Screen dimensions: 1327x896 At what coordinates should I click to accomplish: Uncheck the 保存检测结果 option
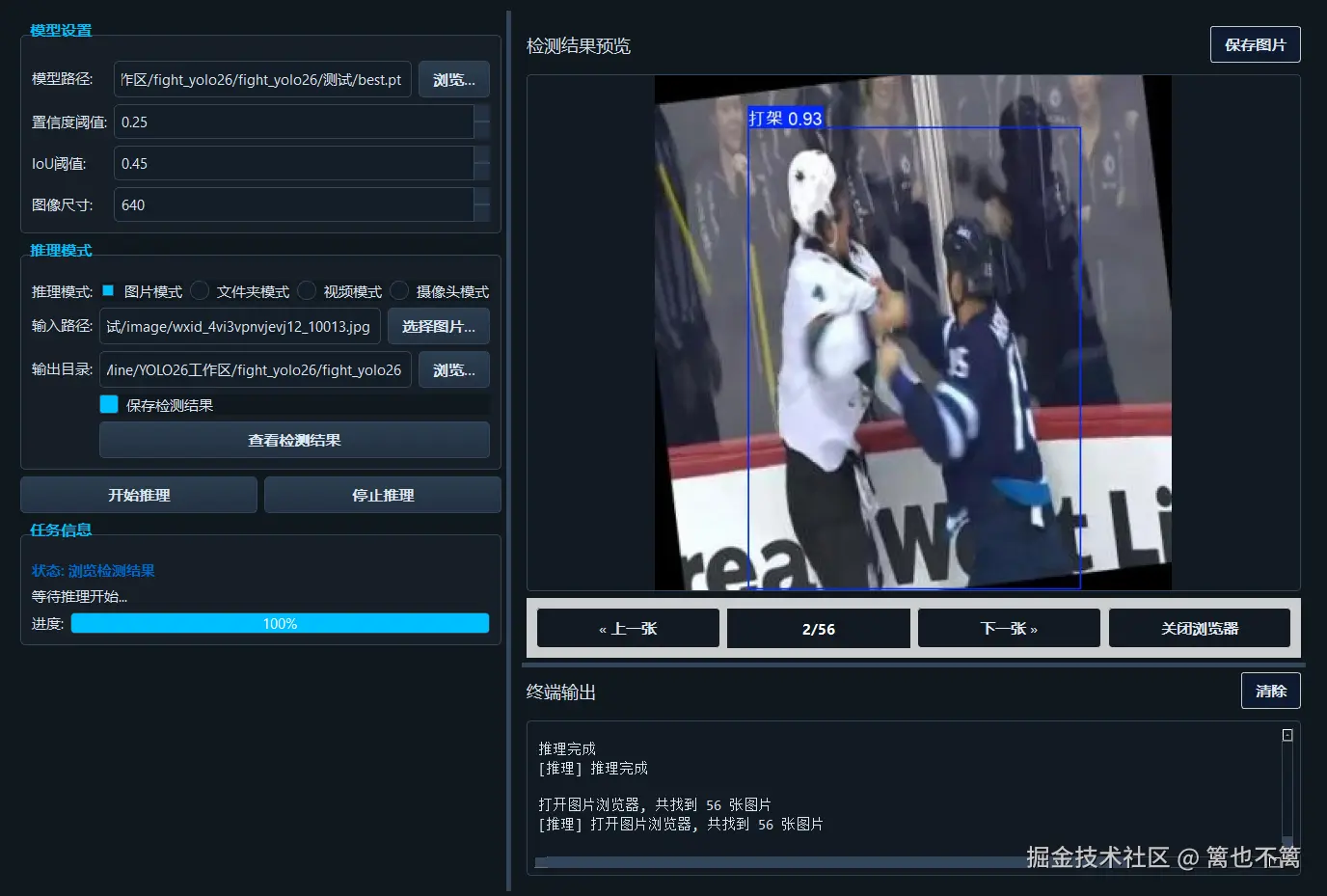click(108, 404)
